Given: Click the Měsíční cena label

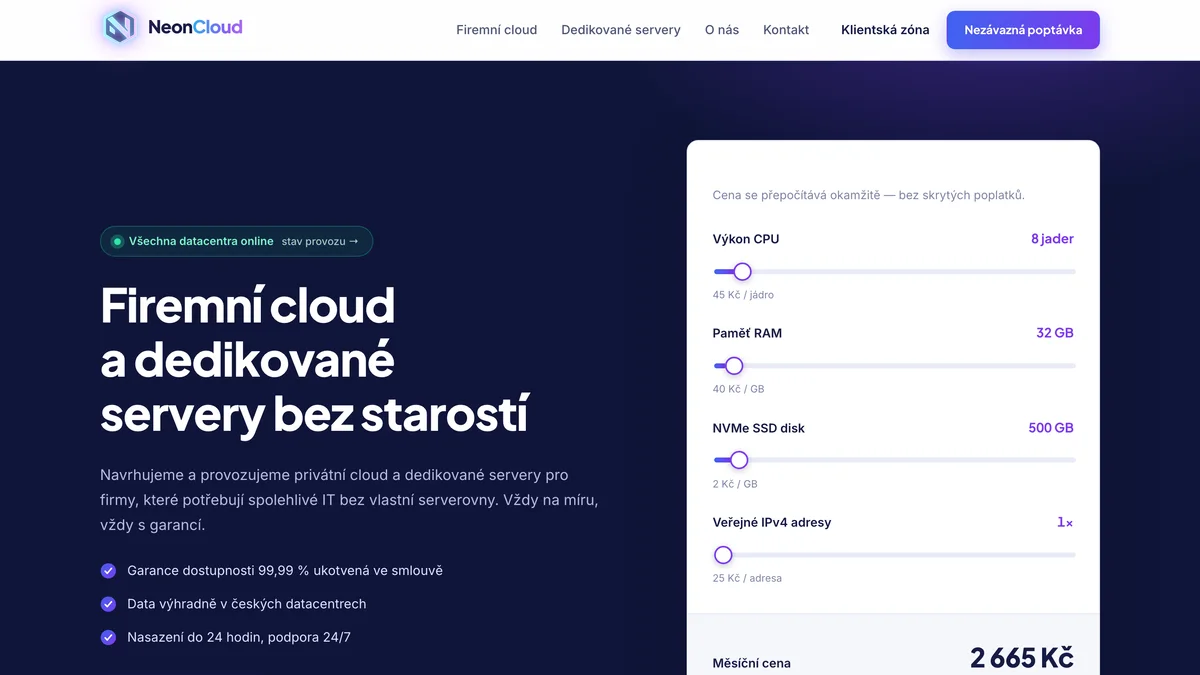Looking at the screenshot, I should click(751, 663).
